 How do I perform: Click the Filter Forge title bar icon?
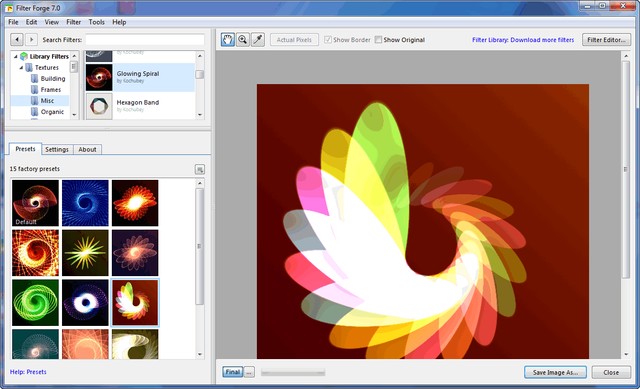pos(9,8)
